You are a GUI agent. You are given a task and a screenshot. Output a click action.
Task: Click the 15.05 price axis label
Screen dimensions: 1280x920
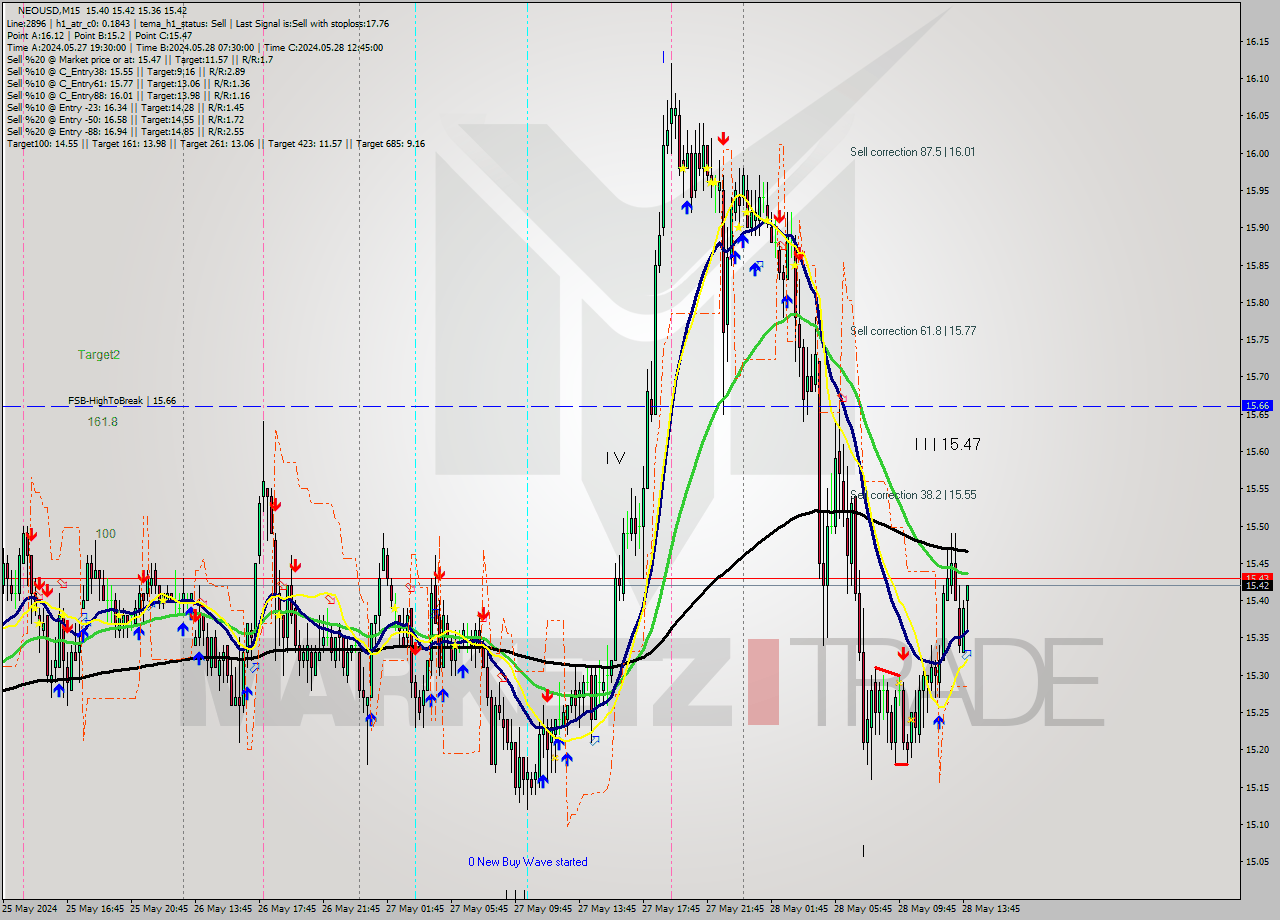click(x=1258, y=861)
